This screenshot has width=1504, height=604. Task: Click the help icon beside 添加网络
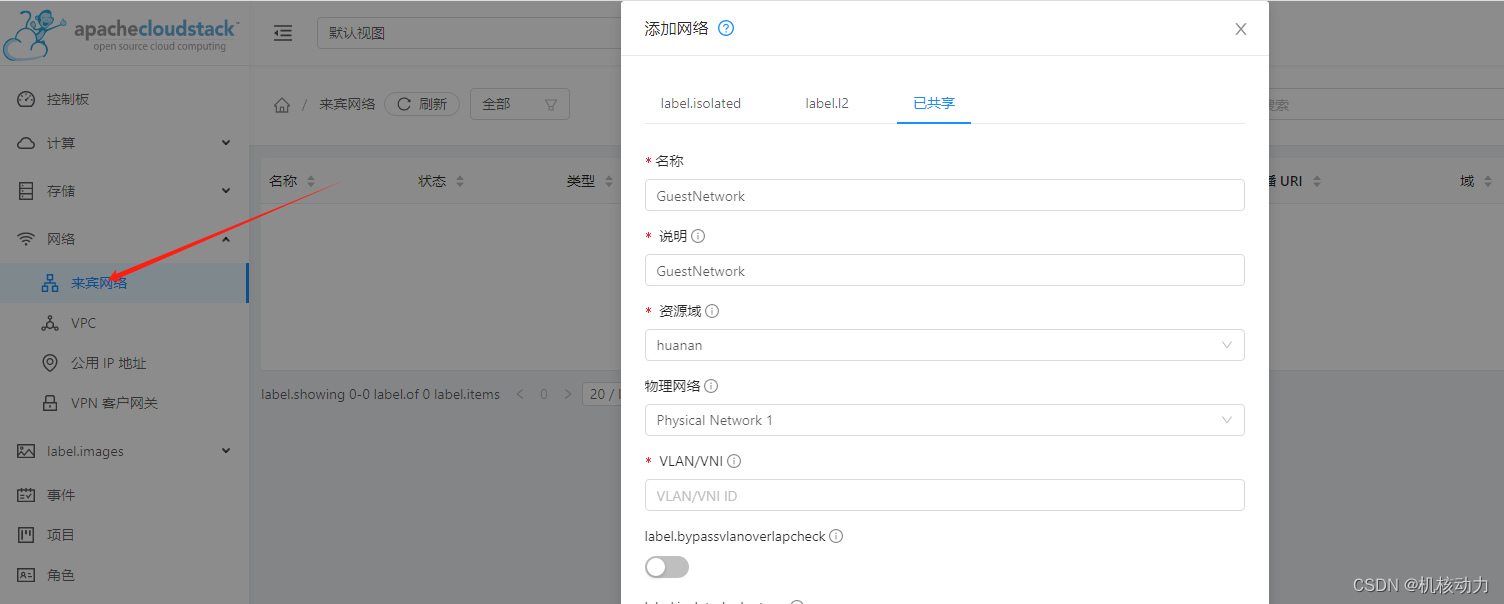tap(725, 28)
